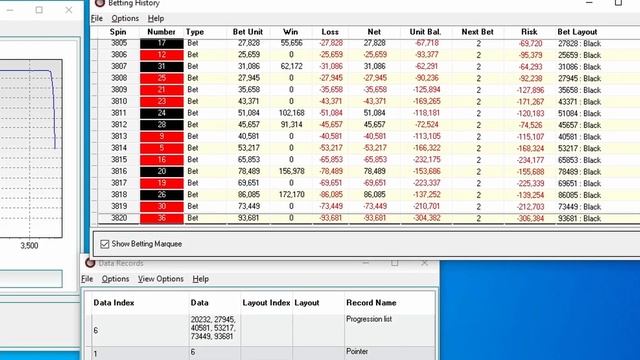Click Record Name column header
Viewport: 640px width, 360px height.
371,303
